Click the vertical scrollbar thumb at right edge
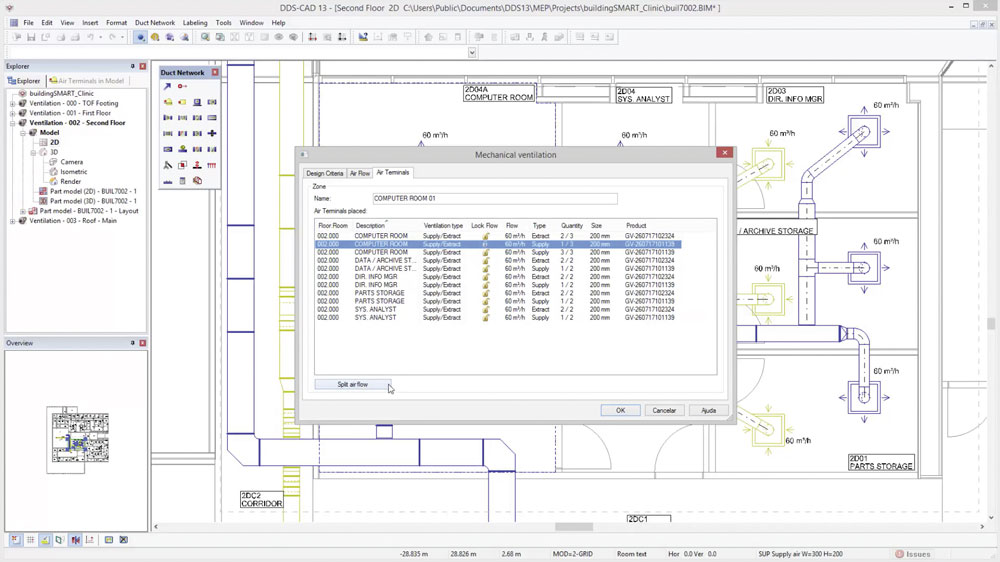This screenshot has height=562, width=1000. pos(991,323)
